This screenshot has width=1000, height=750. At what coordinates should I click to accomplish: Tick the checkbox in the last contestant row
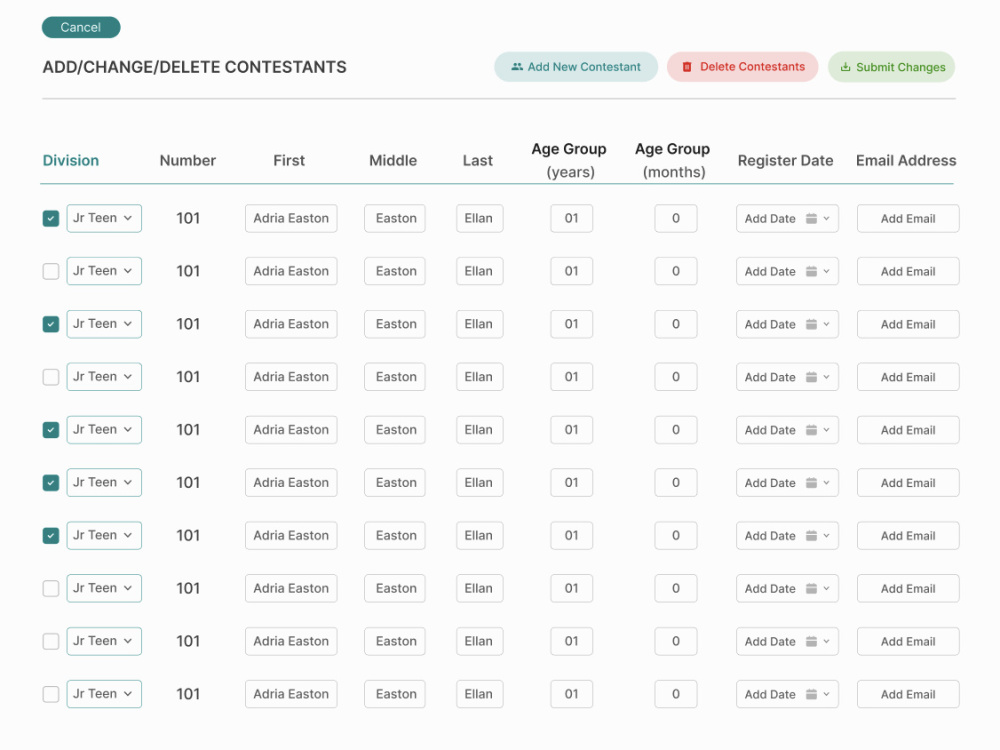[51, 694]
